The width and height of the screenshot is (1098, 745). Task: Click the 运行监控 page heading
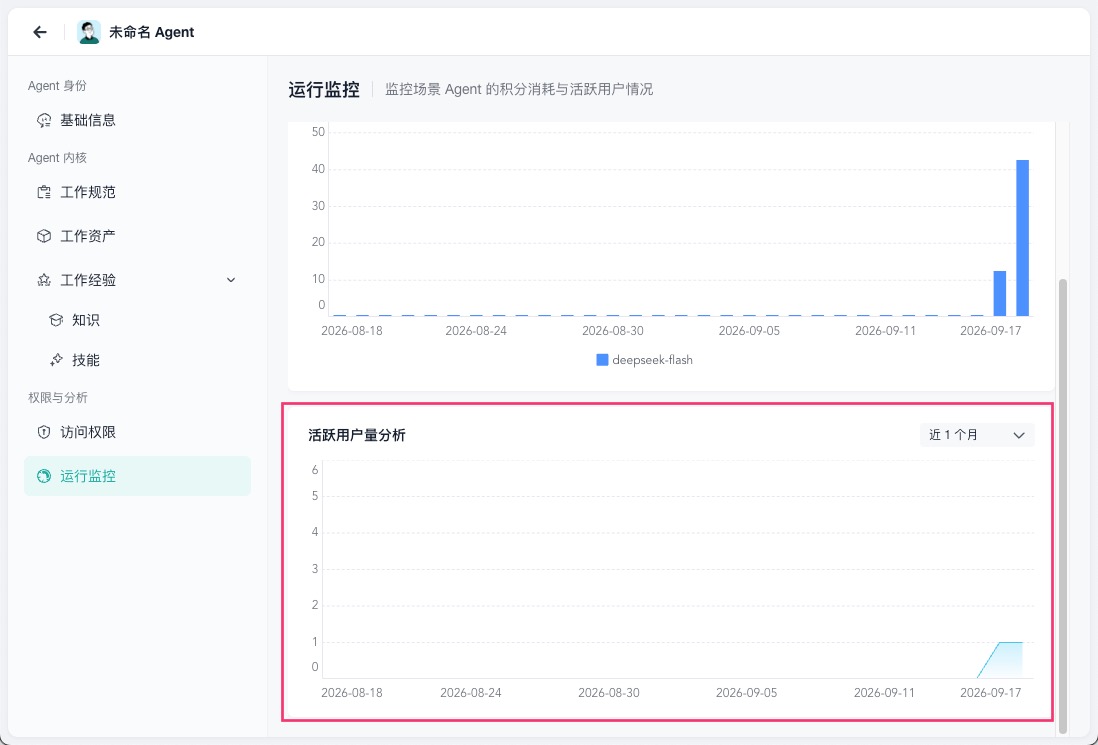324,90
